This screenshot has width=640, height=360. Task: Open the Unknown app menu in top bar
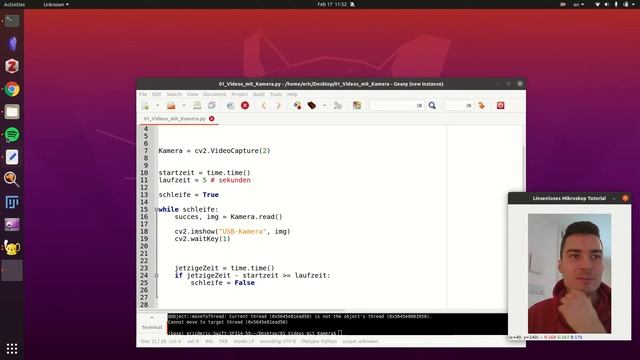tap(56, 4)
